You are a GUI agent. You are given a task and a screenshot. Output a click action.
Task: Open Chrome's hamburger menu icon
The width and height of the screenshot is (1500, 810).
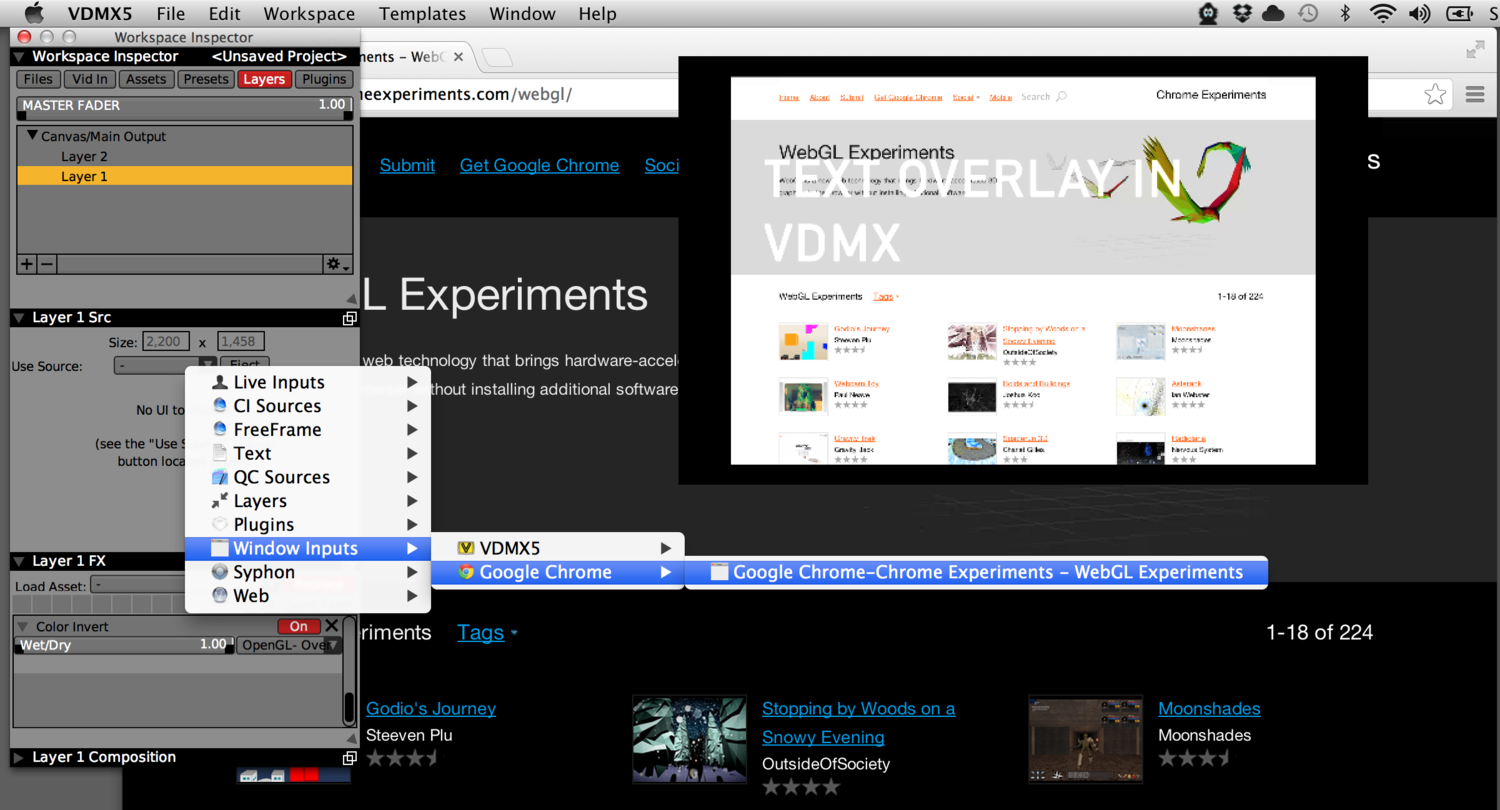(1475, 94)
